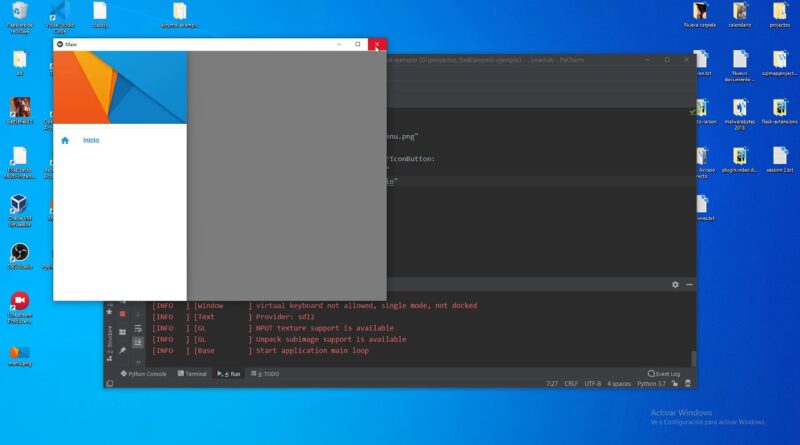
Task: Select the game shortcut desktop icon
Action: click(x=19, y=111)
